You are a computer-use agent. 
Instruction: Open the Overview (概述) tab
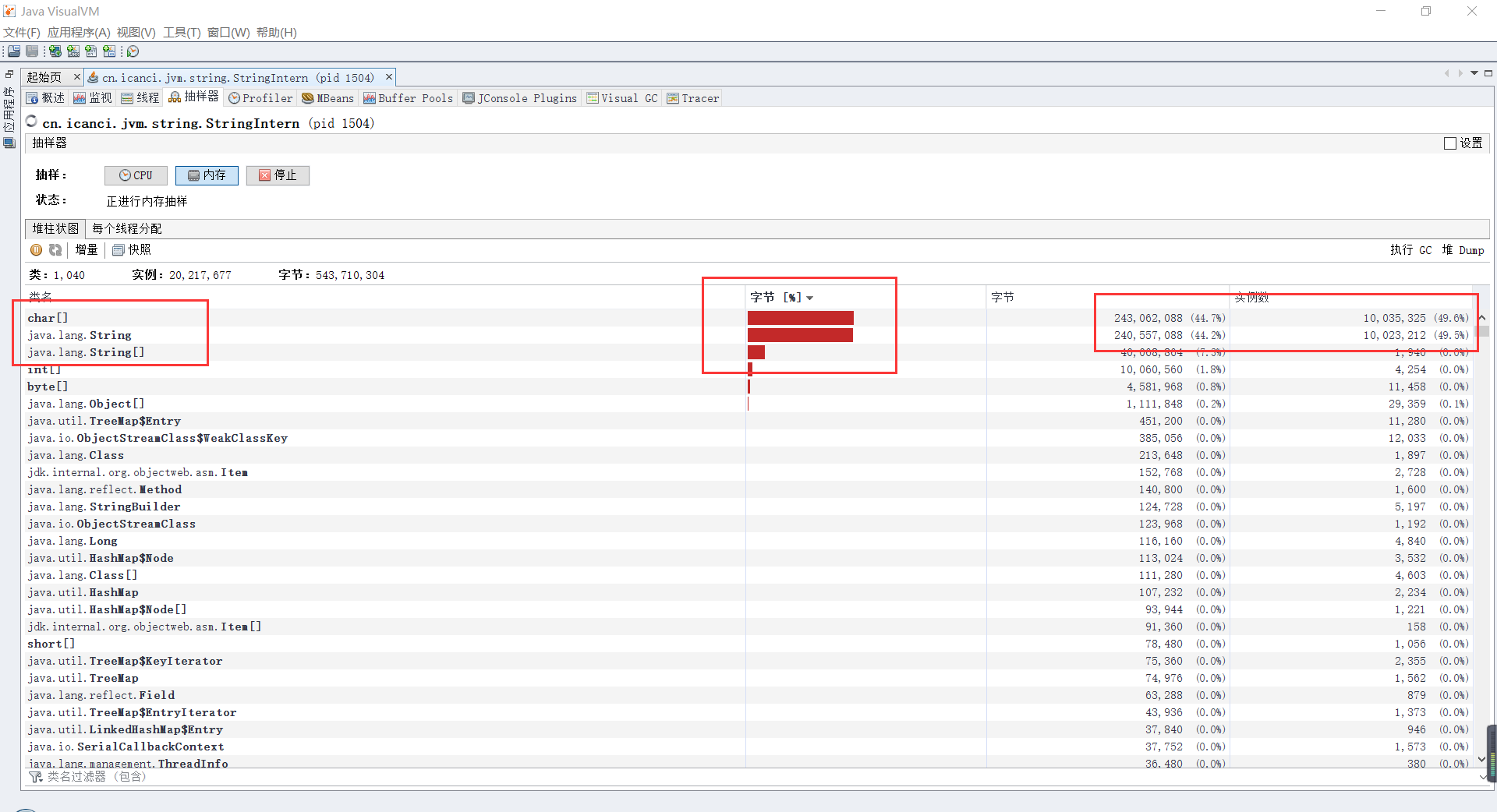coord(46,98)
